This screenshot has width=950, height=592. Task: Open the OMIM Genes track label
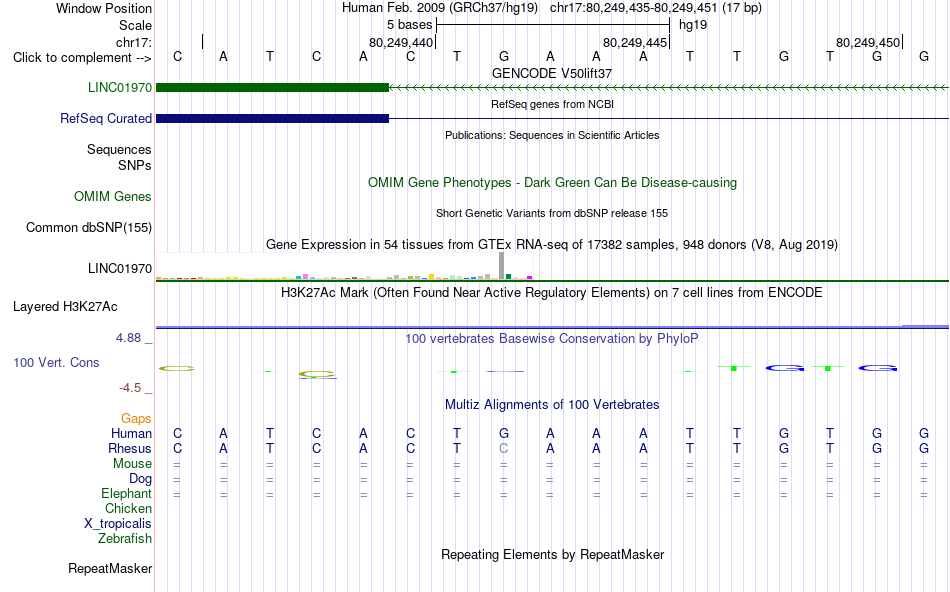click(113, 196)
